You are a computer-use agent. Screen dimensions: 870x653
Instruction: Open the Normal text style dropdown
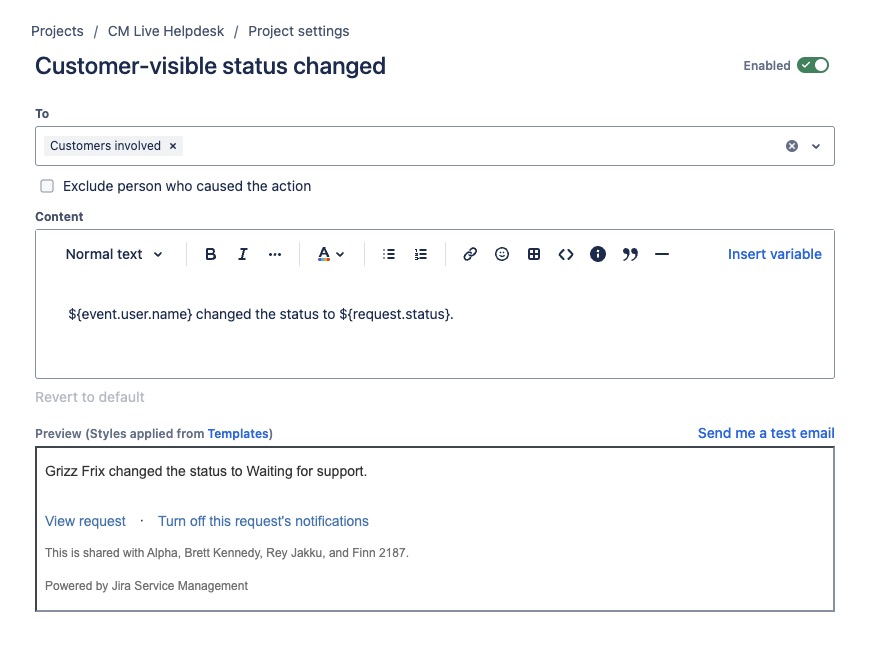click(114, 254)
